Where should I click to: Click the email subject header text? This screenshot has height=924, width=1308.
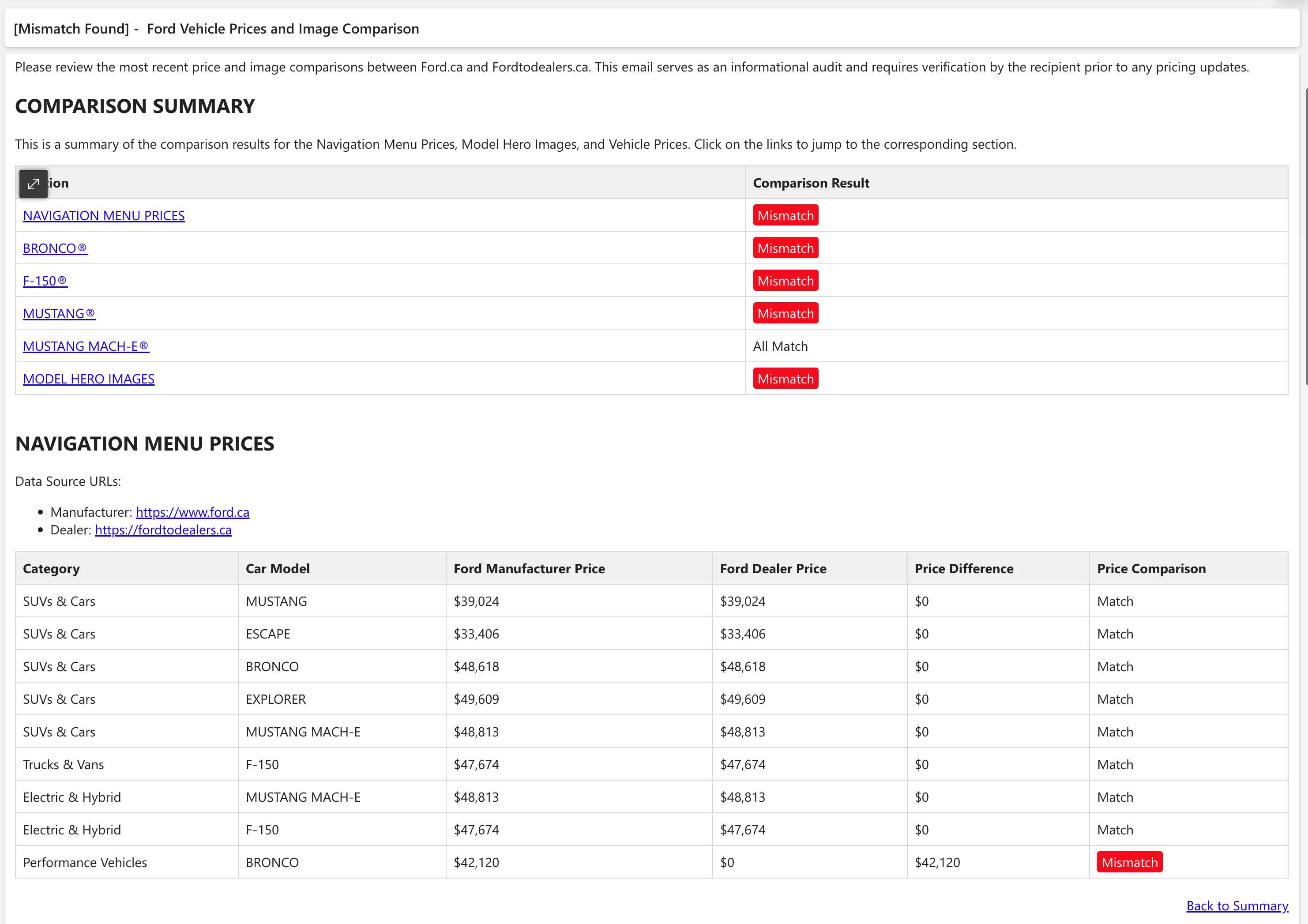tap(217, 28)
